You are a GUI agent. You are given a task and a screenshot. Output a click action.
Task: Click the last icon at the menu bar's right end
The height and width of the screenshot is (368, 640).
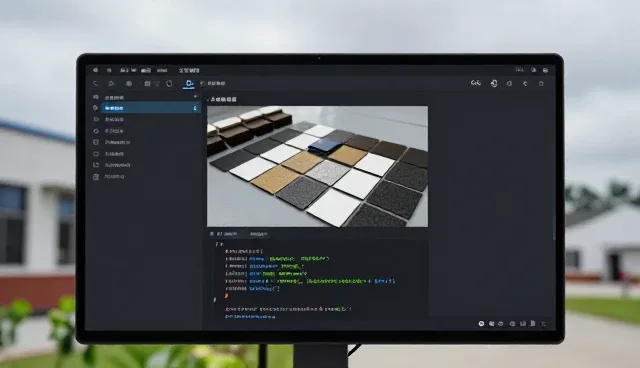tap(545, 70)
